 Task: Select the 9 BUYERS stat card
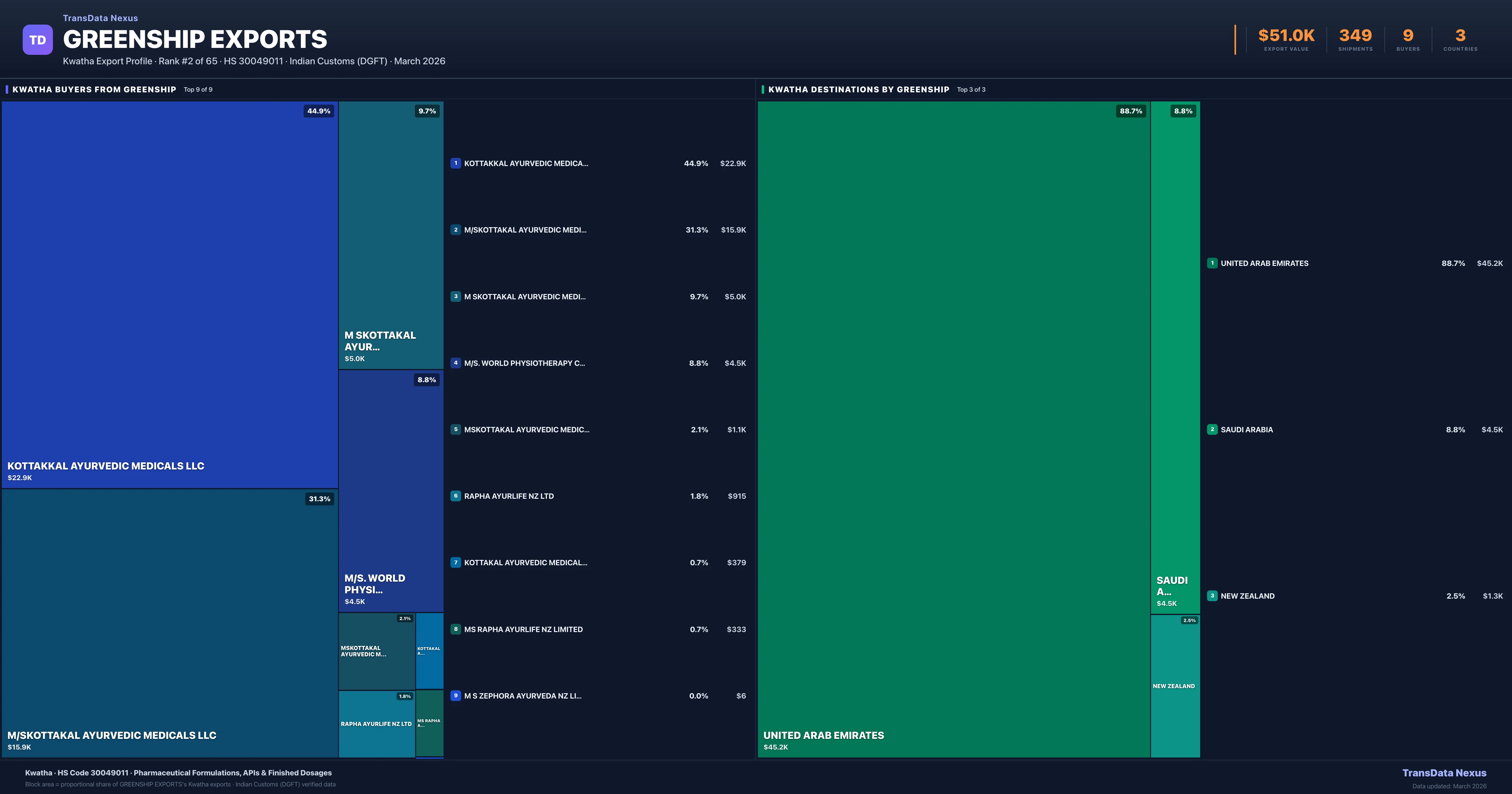point(1408,38)
